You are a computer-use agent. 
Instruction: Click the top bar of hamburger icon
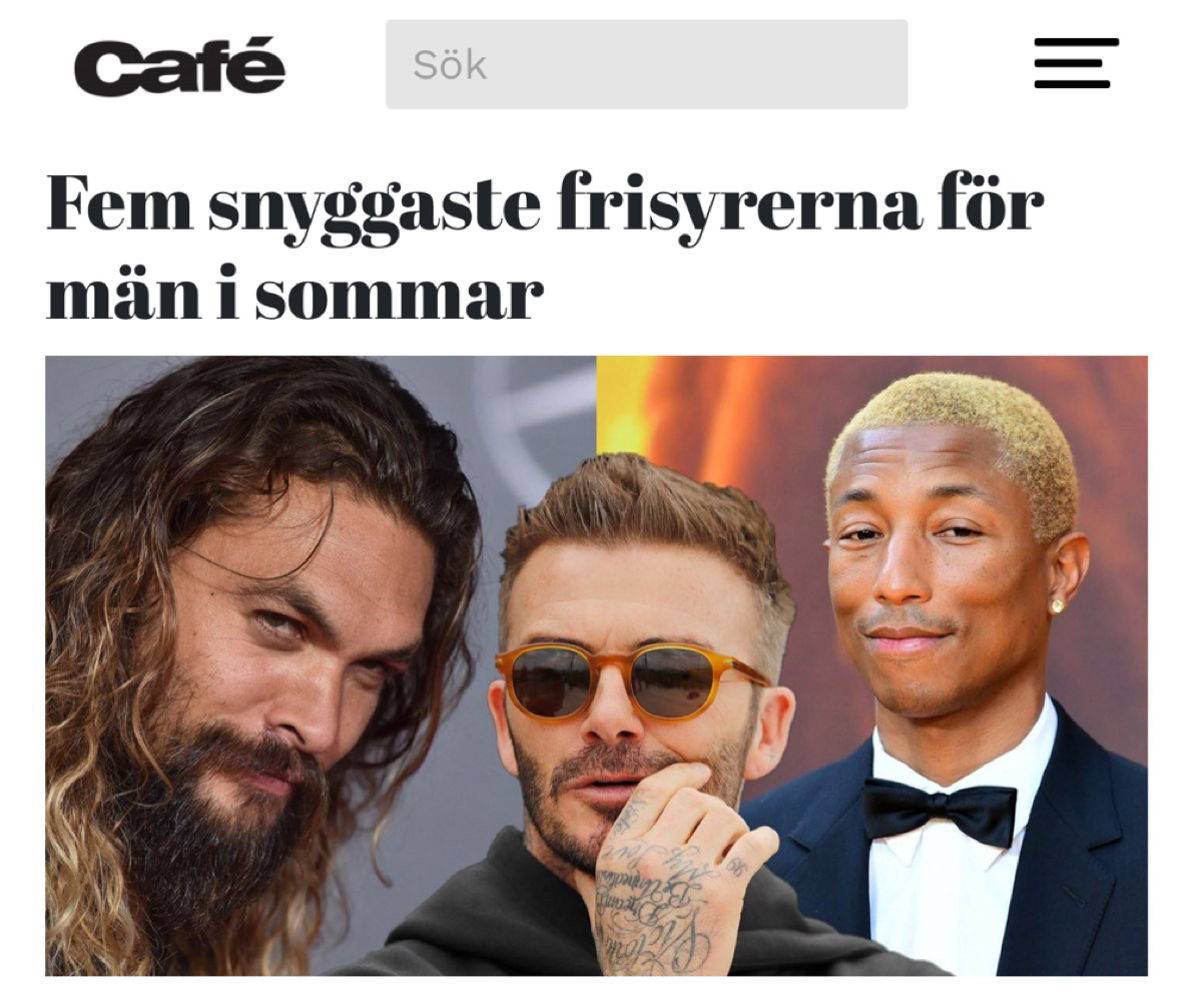pos(1076,42)
